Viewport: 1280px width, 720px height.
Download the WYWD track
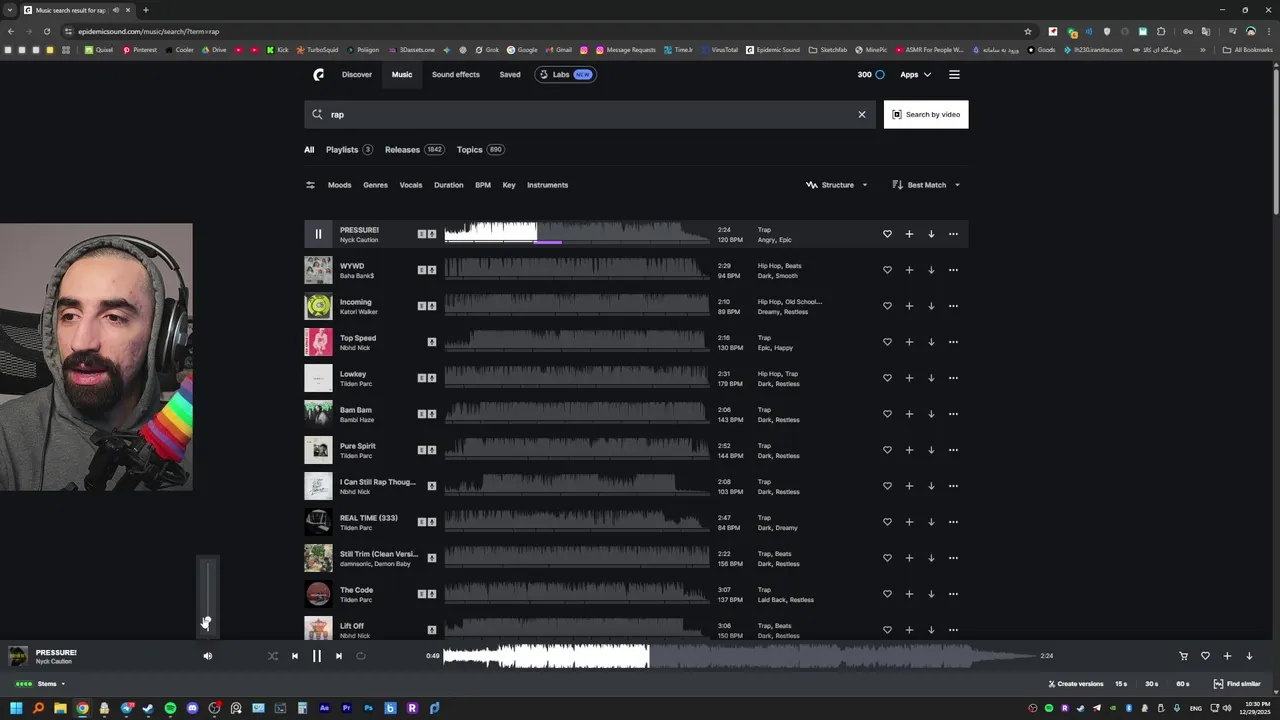pyautogui.click(x=931, y=270)
